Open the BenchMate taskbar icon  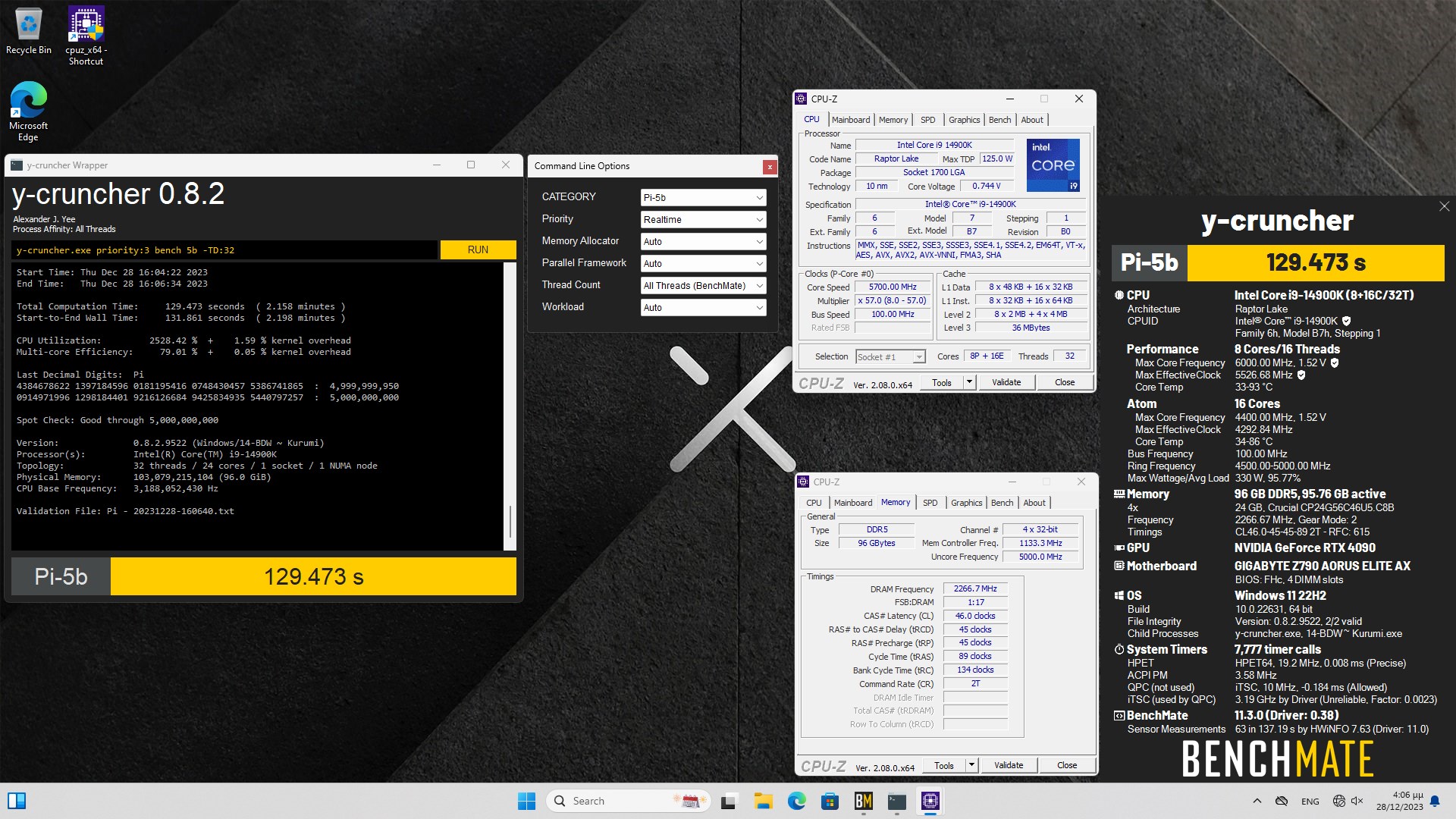pos(863,801)
